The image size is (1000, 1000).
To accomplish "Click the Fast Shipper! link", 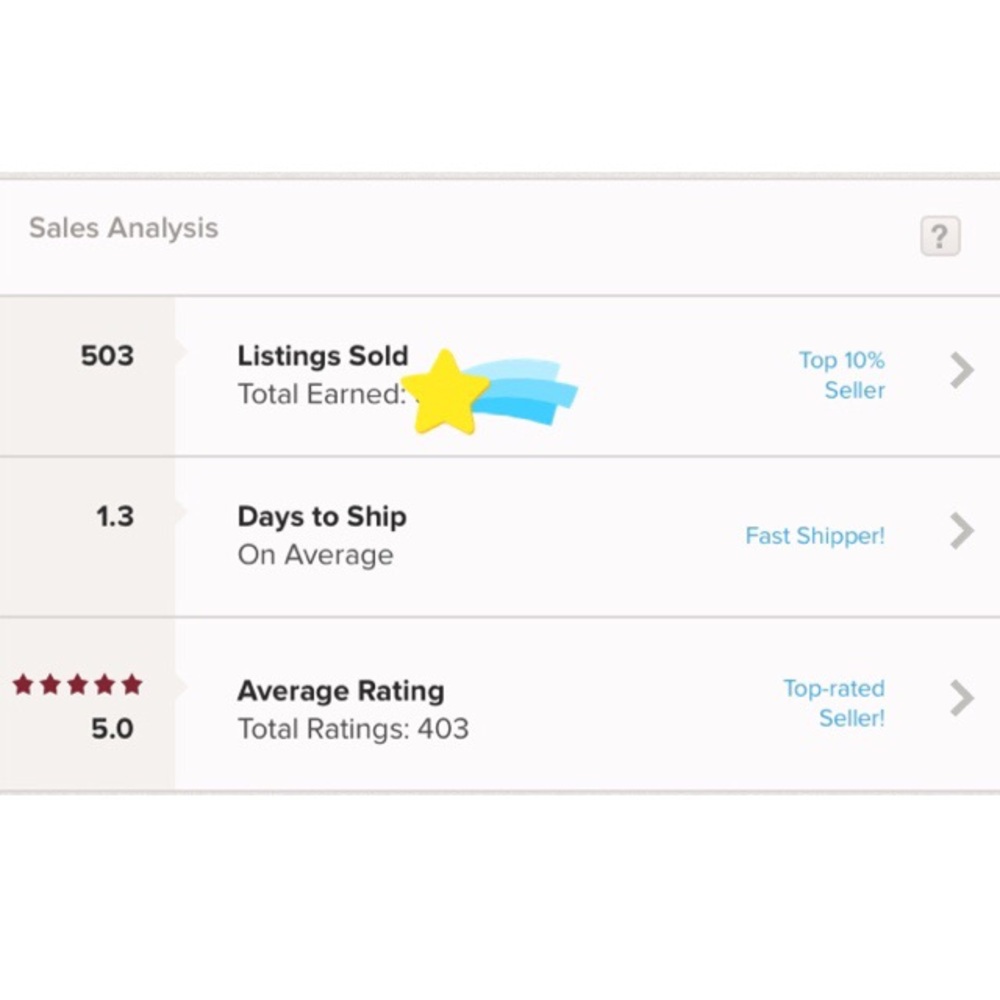I will [x=815, y=536].
